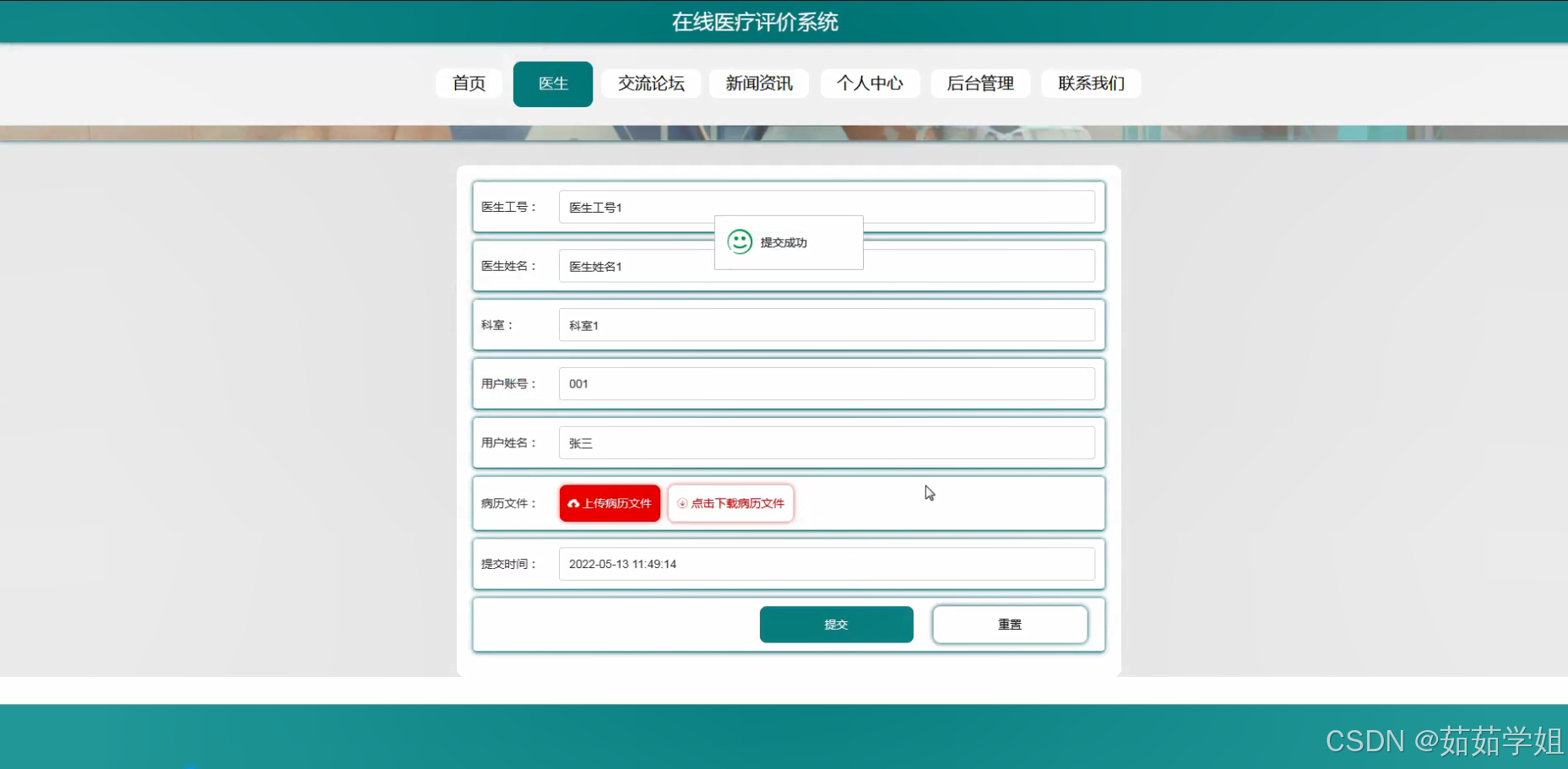This screenshot has height=769, width=1568.
Task: Click the cloud upload icon on 上传病历文件 button
Action: 575,503
